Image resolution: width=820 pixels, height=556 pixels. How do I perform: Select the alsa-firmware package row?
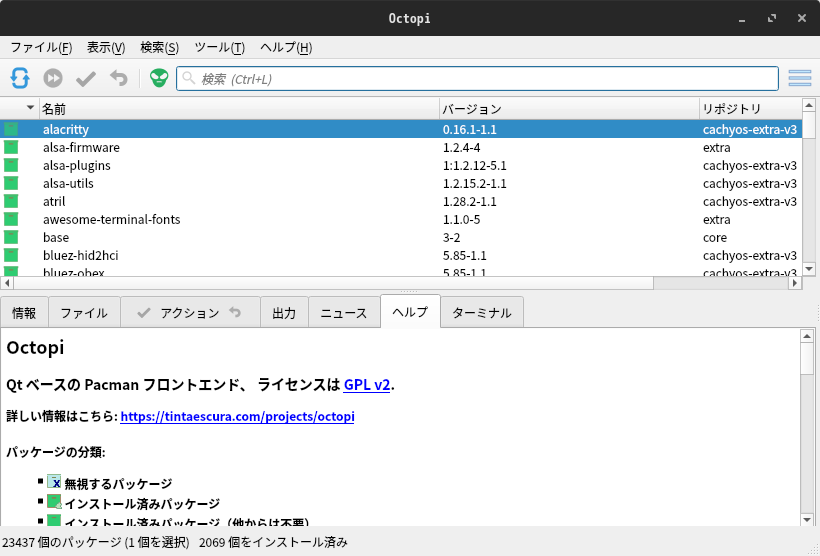[x=401, y=147]
